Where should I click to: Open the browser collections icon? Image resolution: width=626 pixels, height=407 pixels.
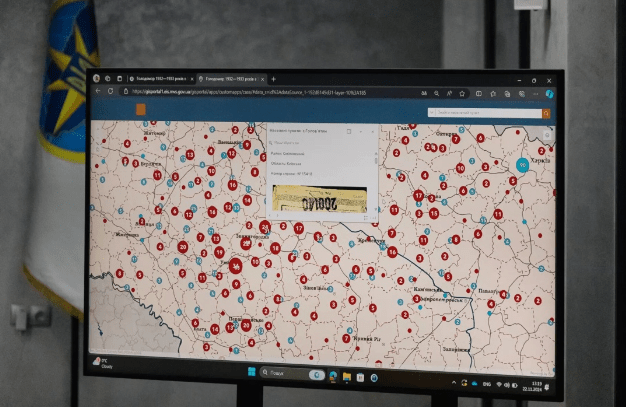(x=507, y=94)
